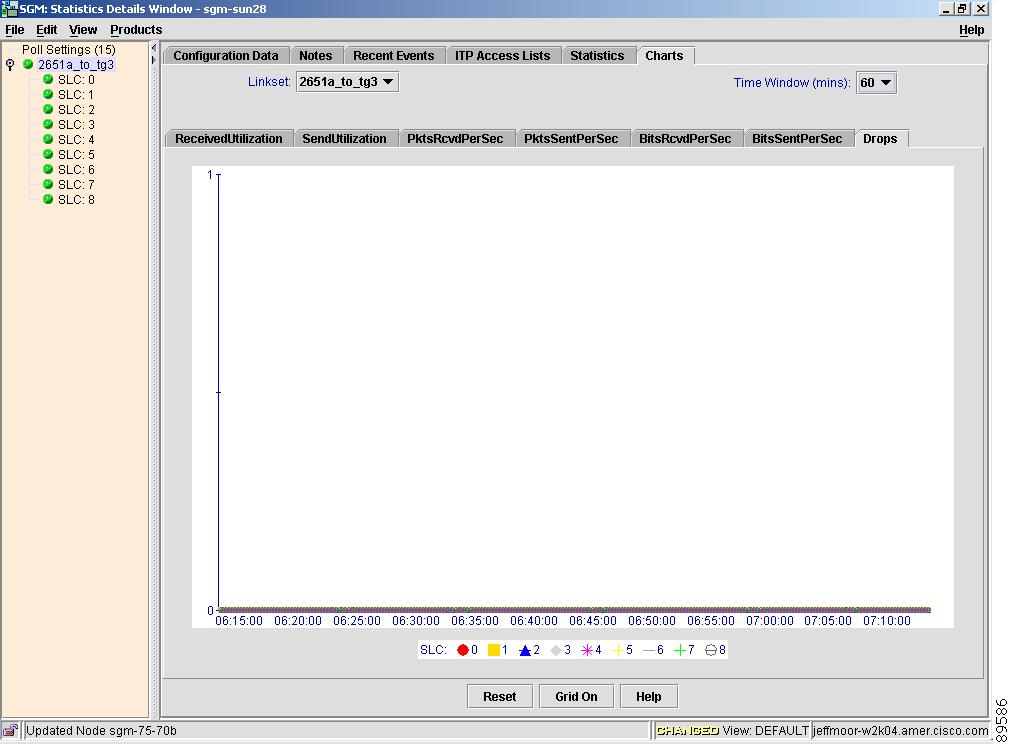Click the green status icon for SLC: 0
1011x744 pixels.
[48, 79]
